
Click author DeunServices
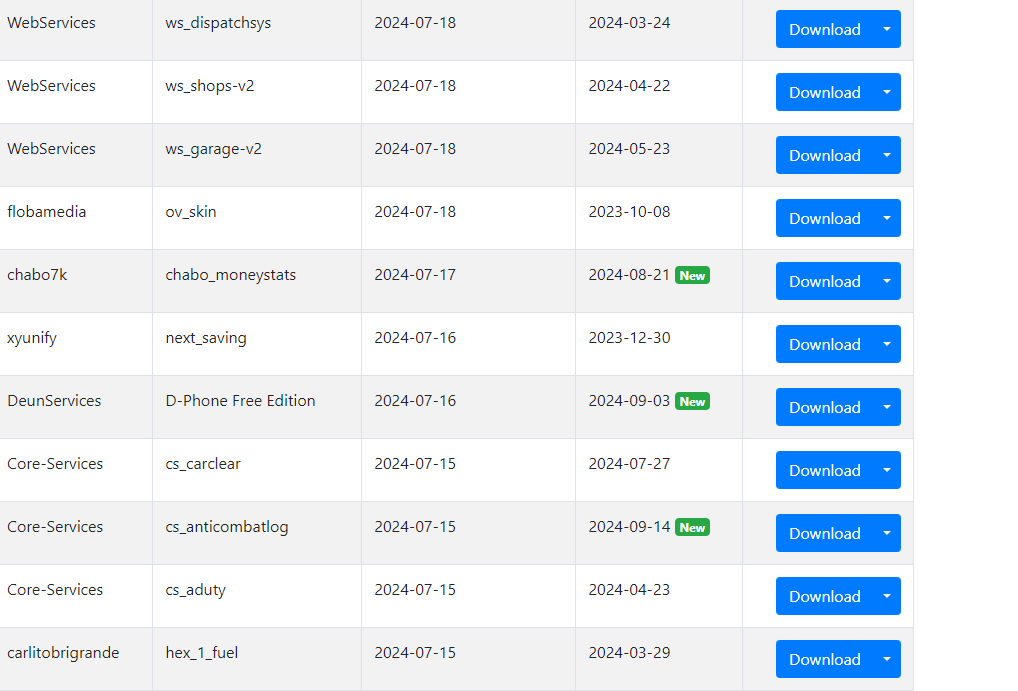[54, 401]
